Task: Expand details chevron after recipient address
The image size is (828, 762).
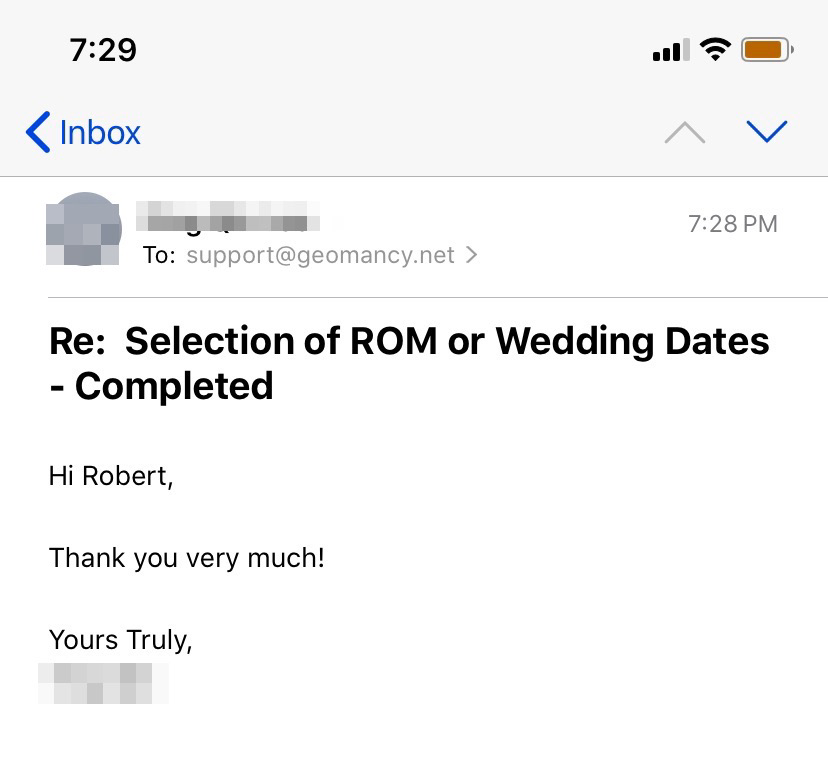Action: (472, 255)
